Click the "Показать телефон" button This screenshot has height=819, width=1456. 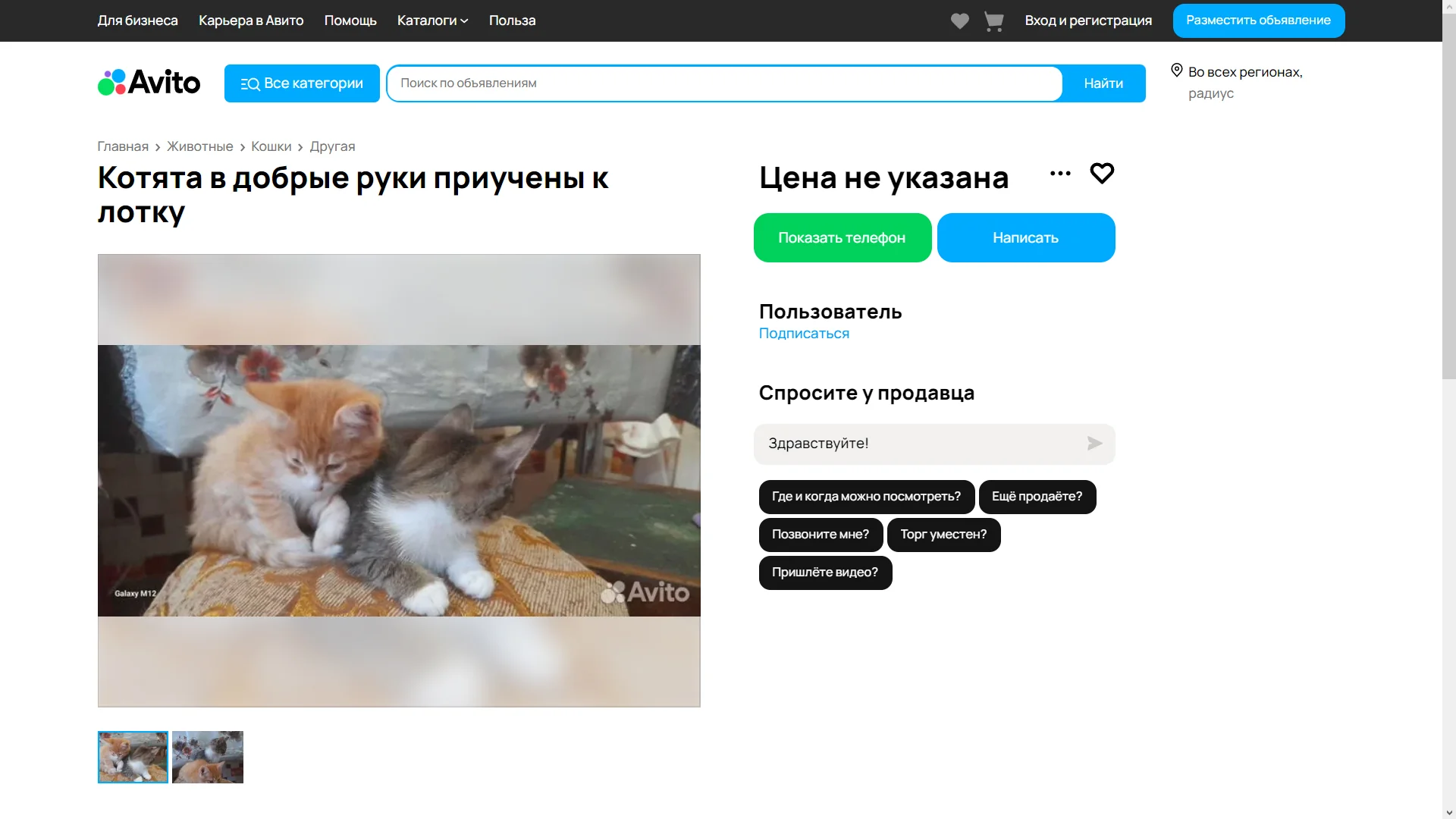(842, 237)
